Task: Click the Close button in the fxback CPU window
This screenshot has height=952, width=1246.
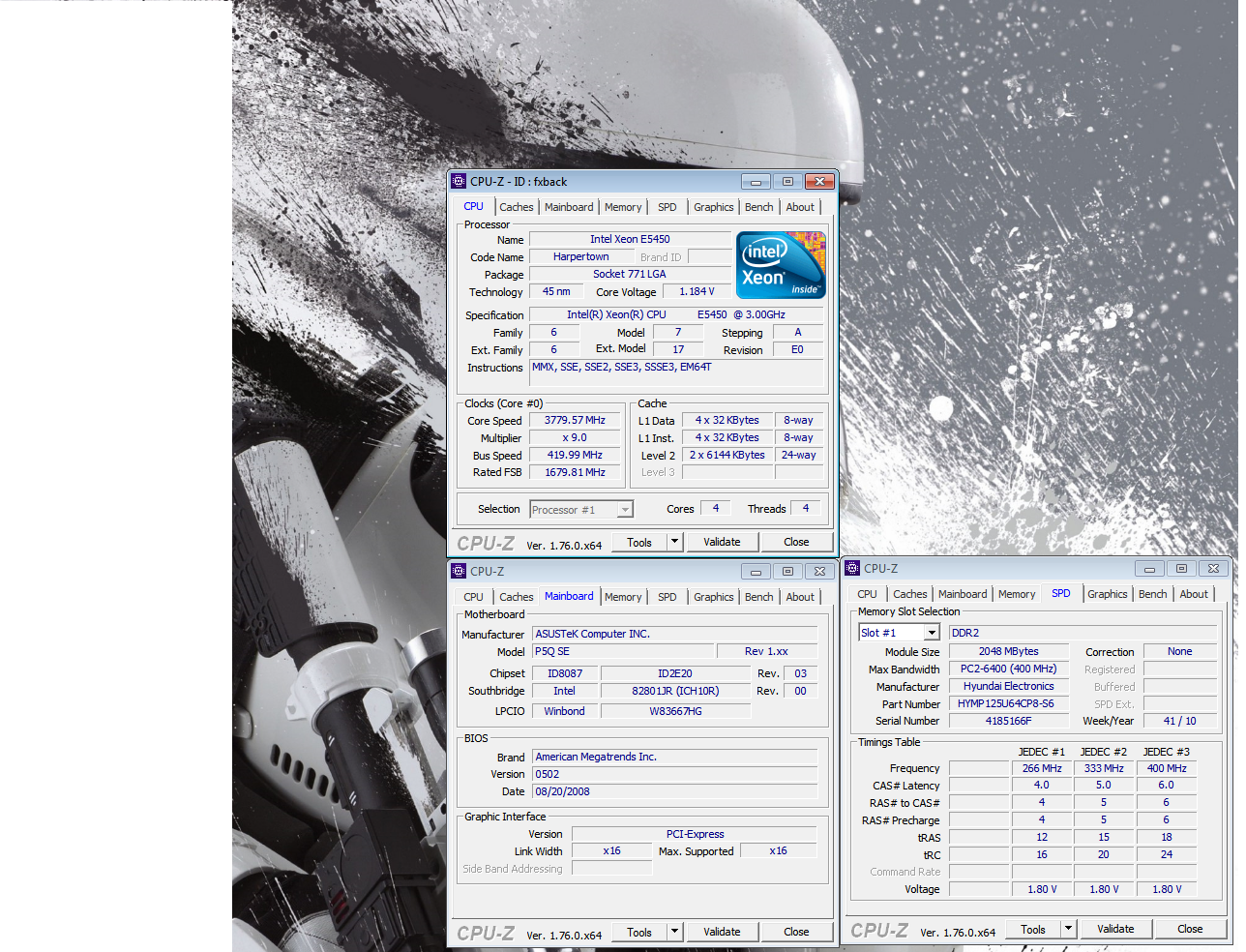Action: click(796, 542)
